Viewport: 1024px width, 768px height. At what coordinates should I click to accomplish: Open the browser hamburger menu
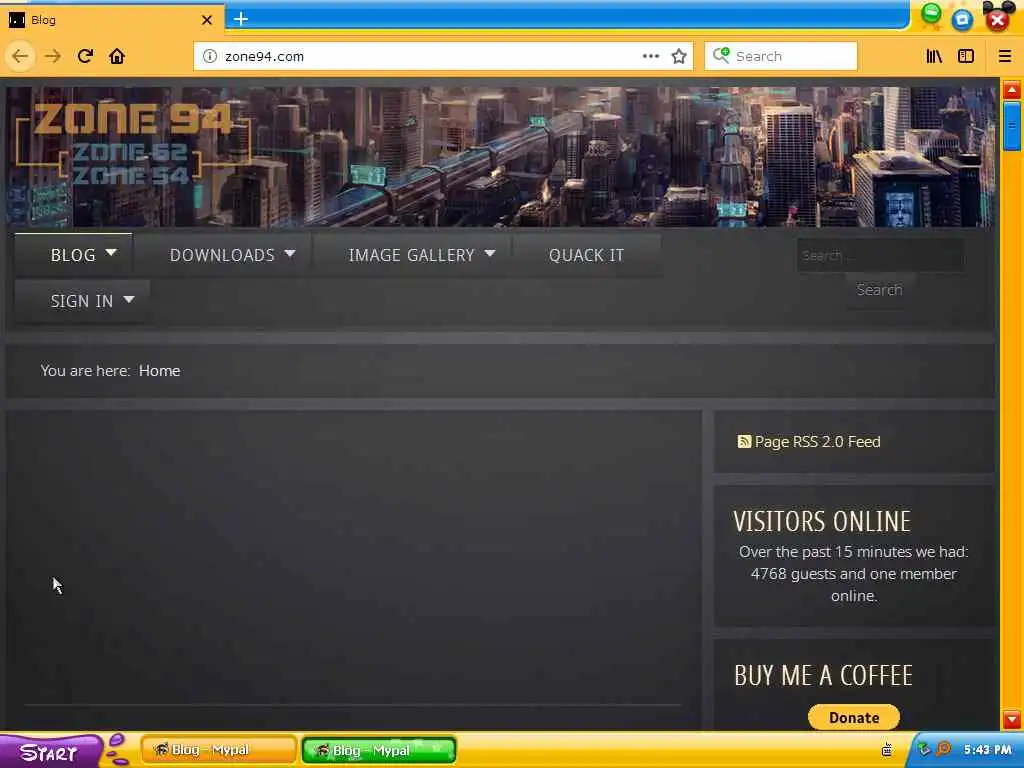coord(1004,56)
